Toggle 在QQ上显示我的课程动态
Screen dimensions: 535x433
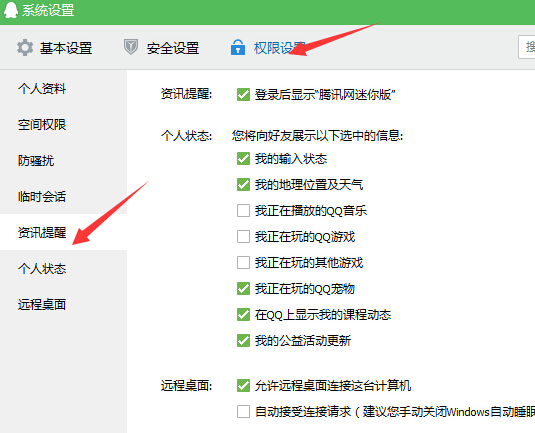(243, 315)
